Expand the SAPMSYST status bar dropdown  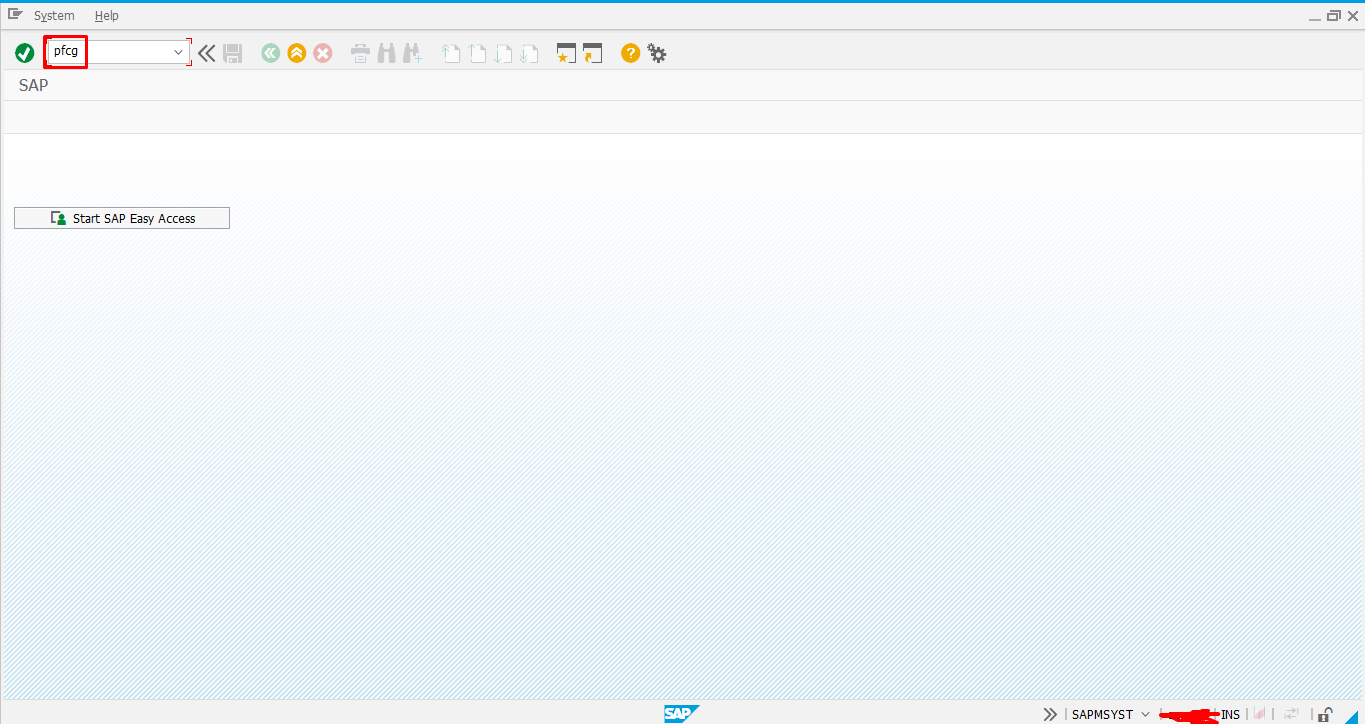pos(1145,714)
